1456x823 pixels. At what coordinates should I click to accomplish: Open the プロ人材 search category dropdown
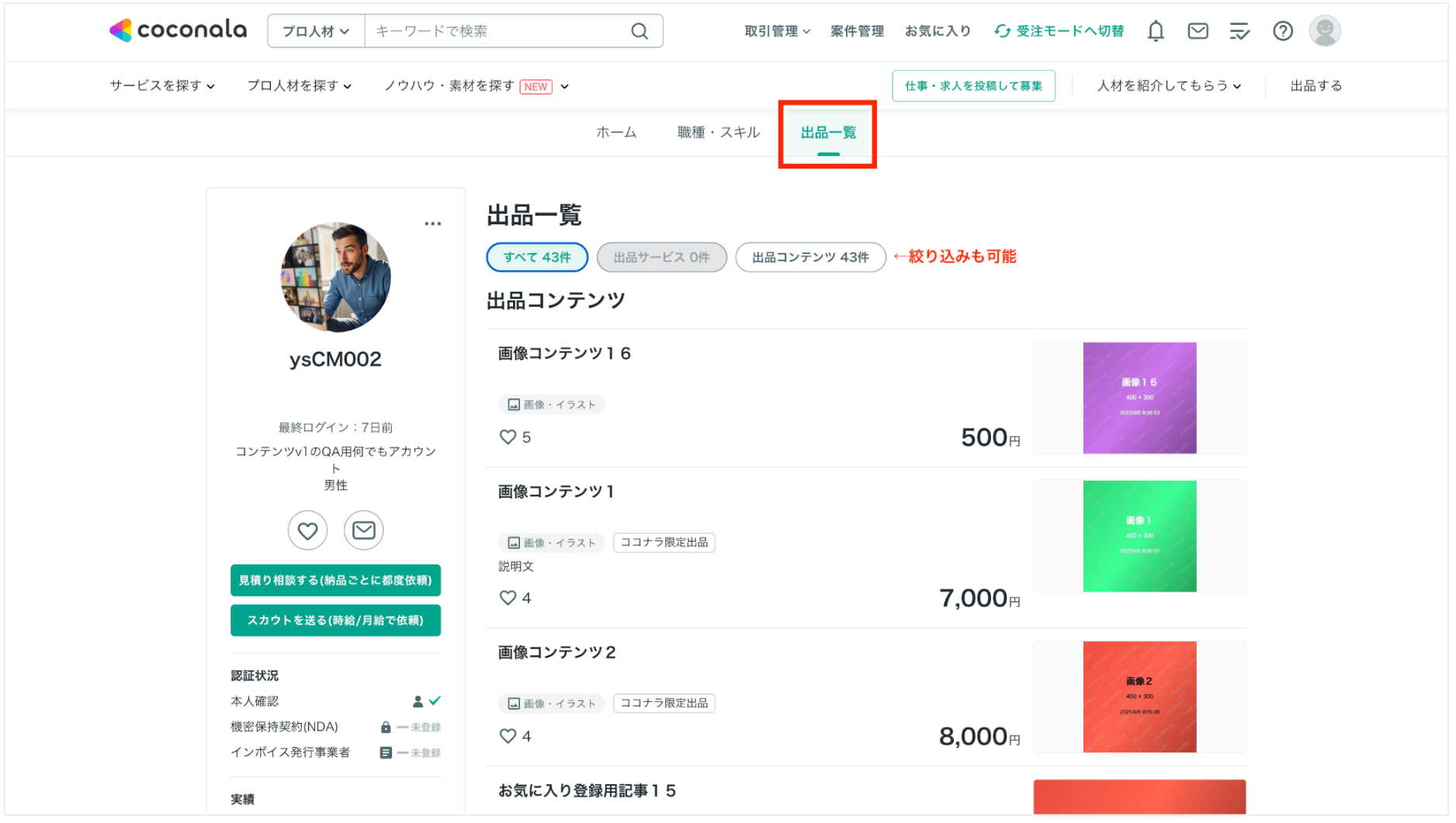pyautogui.click(x=316, y=31)
